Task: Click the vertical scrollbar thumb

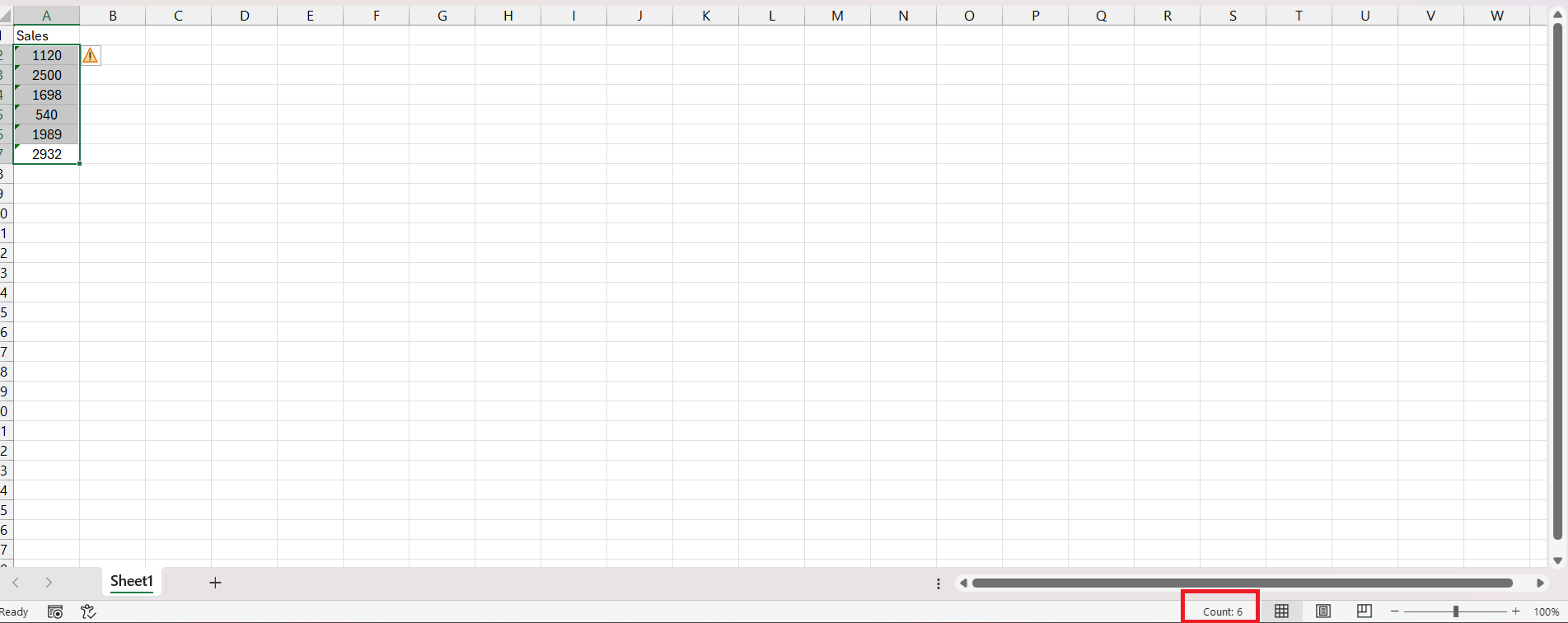Action: tap(1557, 283)
